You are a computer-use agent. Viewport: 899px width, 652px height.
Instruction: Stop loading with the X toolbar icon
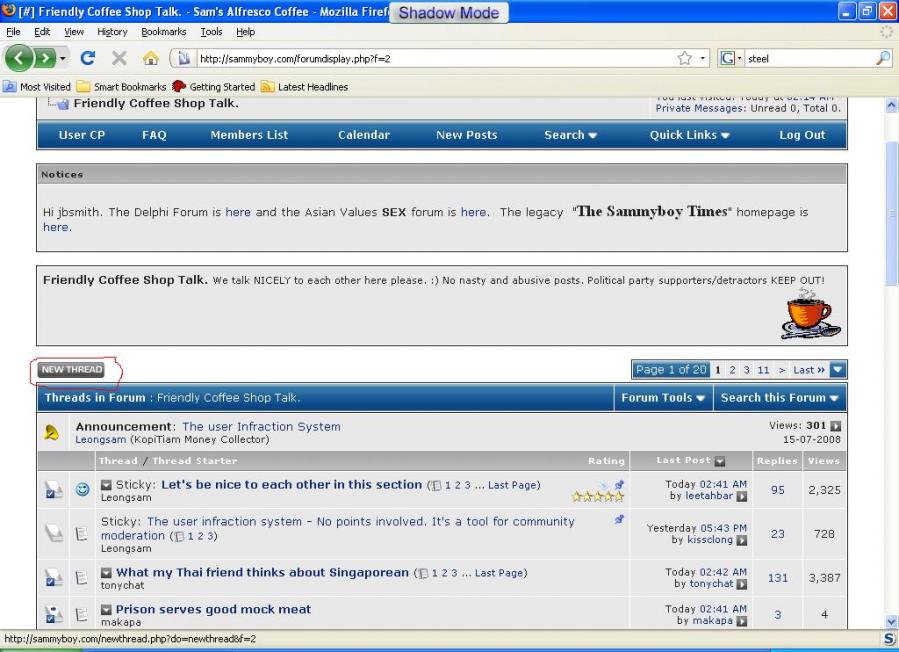[119, 58]
